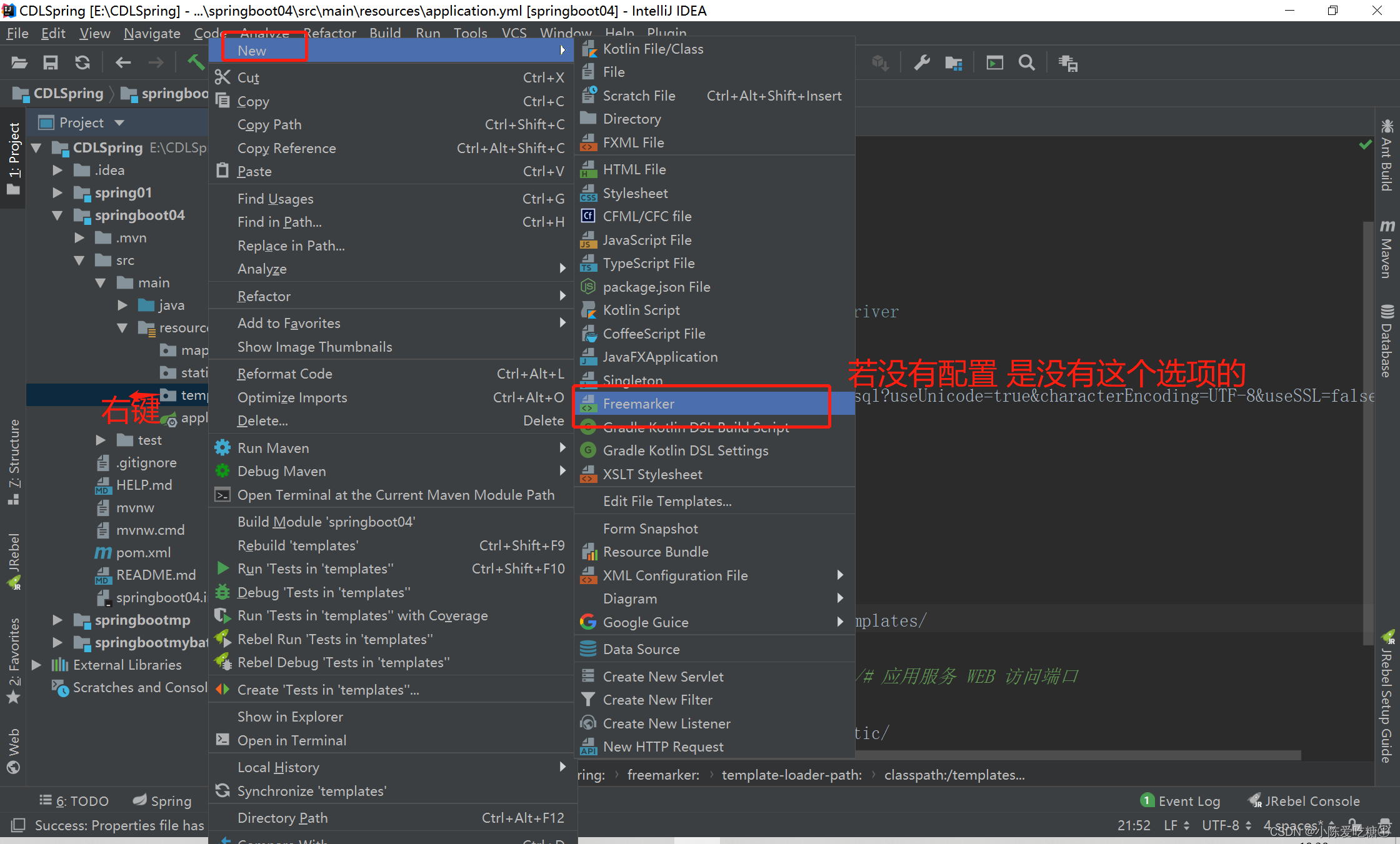Choose Open in Terminal
Screen dimensions: 1400x844
[x=391, y=740]
